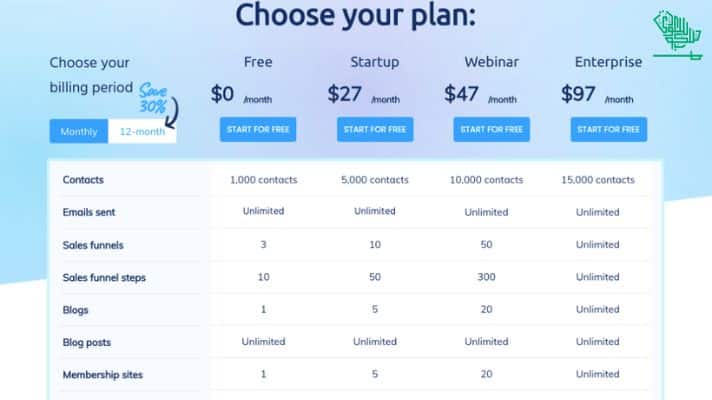The width and height of the screenshot is (712, 400).
Task: Switch billing to 12-month
Action: coord(142,131)
